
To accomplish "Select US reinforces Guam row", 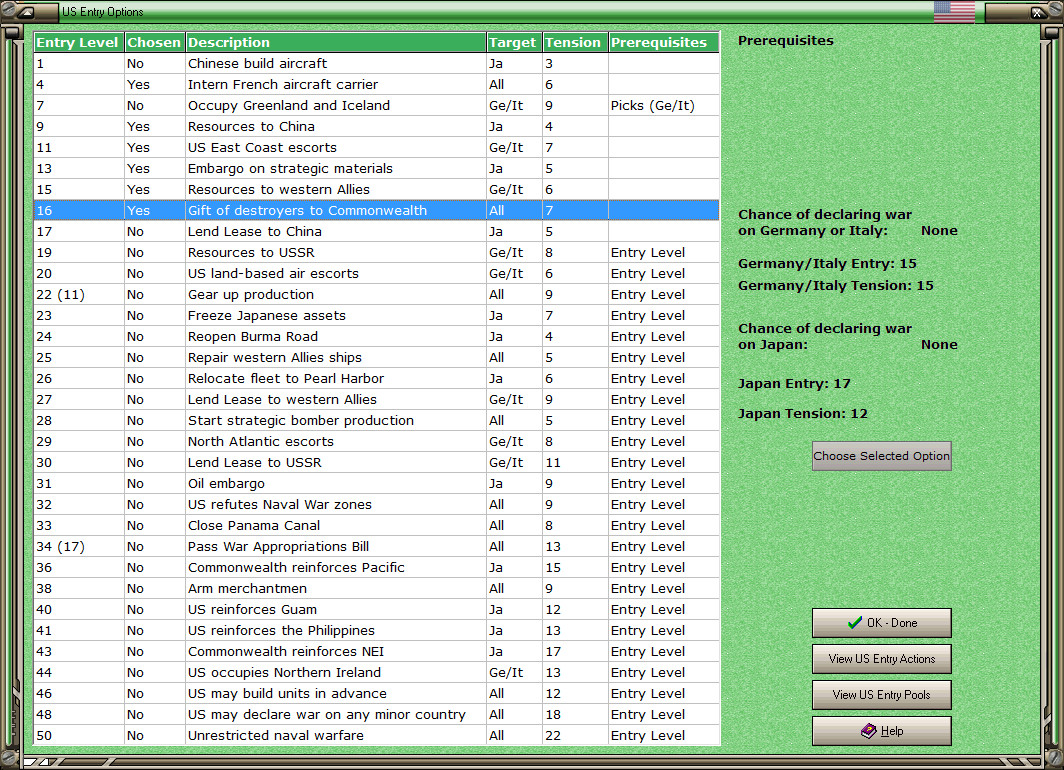I will 377,610.
